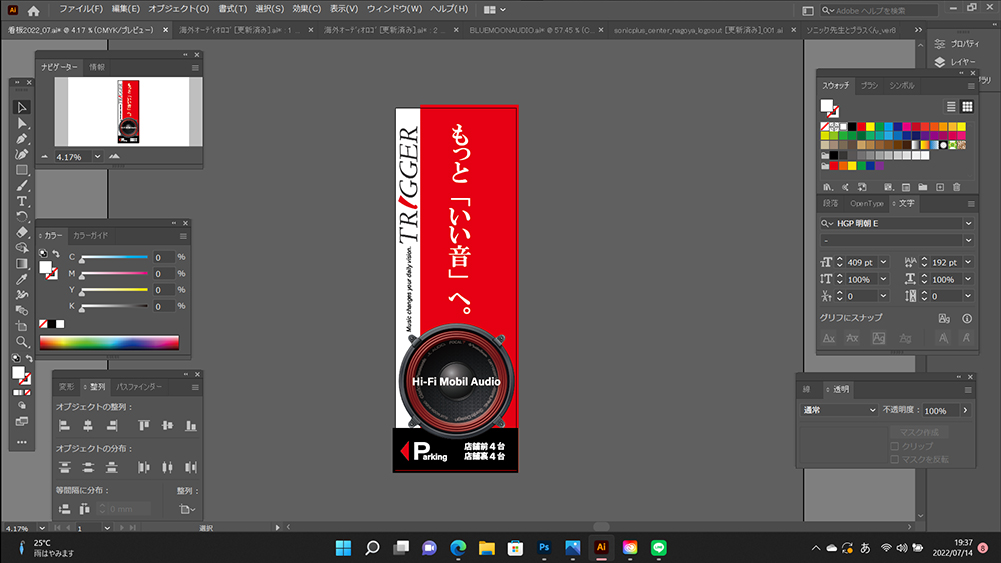Image resolution: width=1001 pixels, height=563 pixels.
Task: Click horizontal align center icon
Action: tap(88, 426)
